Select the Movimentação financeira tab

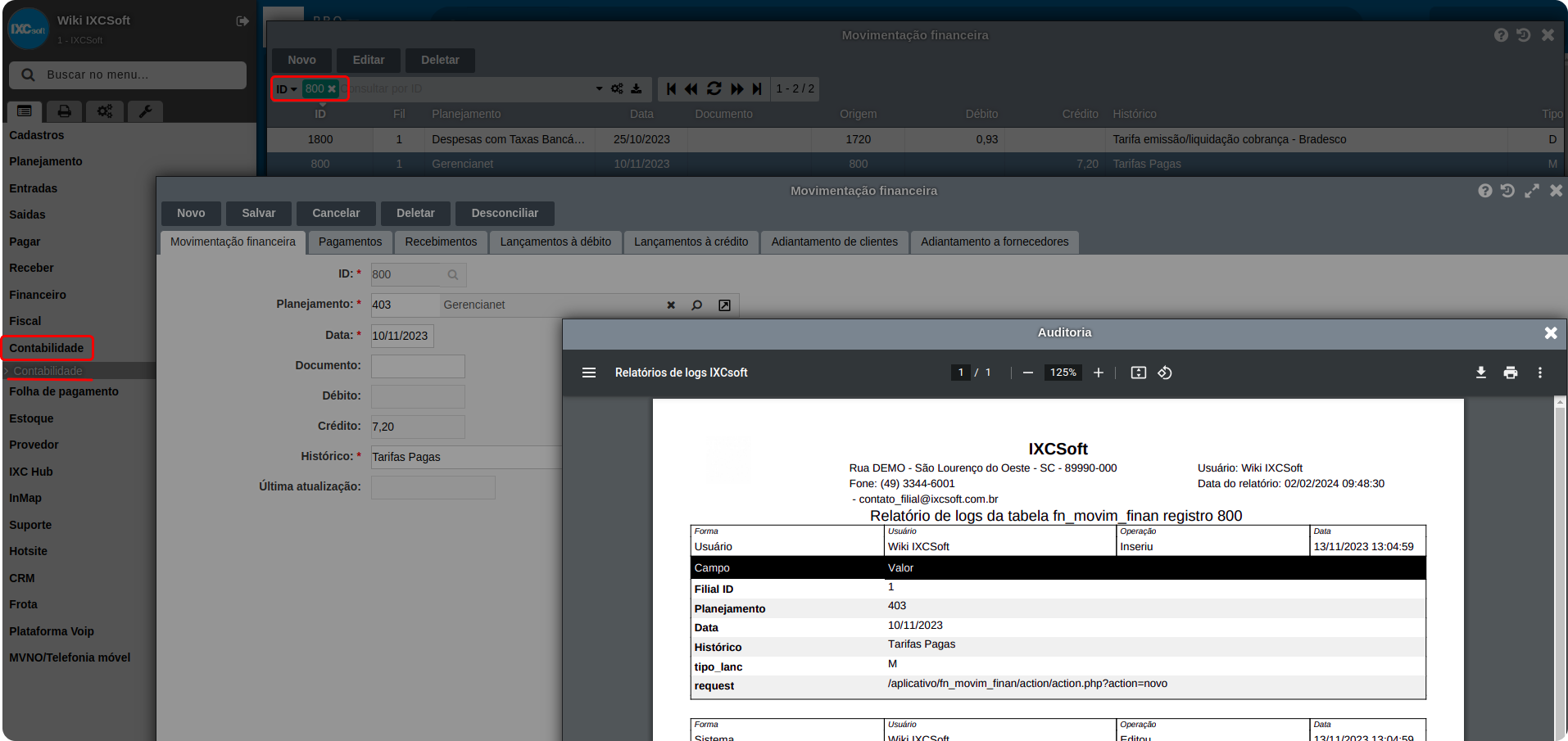(233, 242)
